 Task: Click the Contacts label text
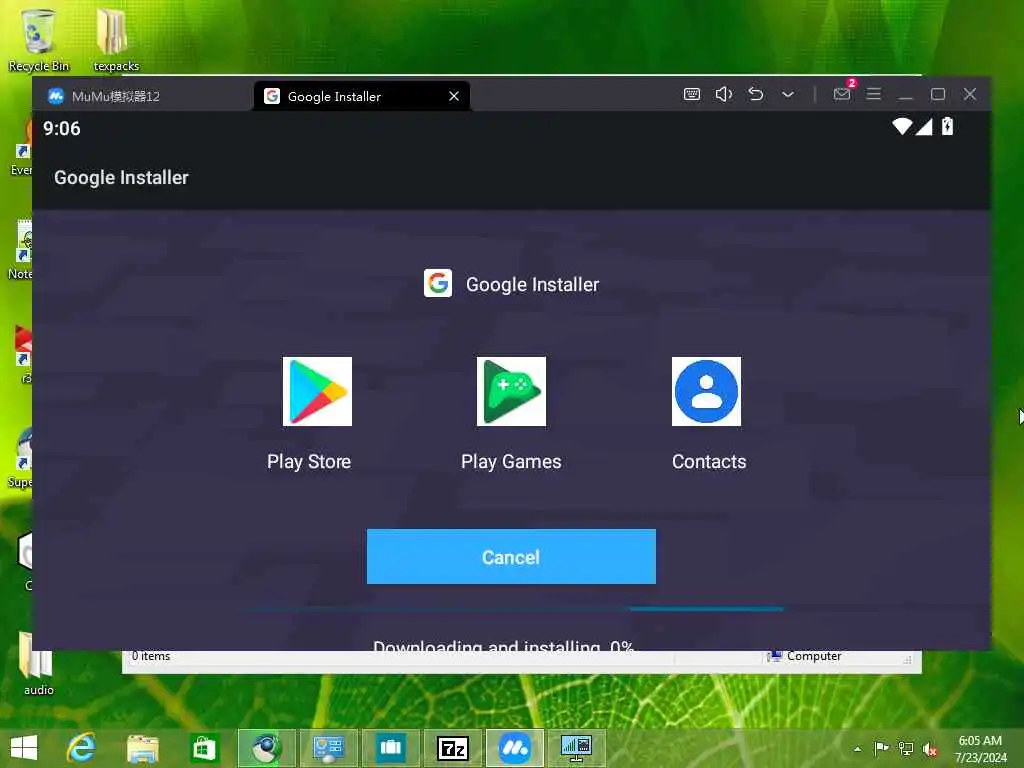tap(709, 462)
